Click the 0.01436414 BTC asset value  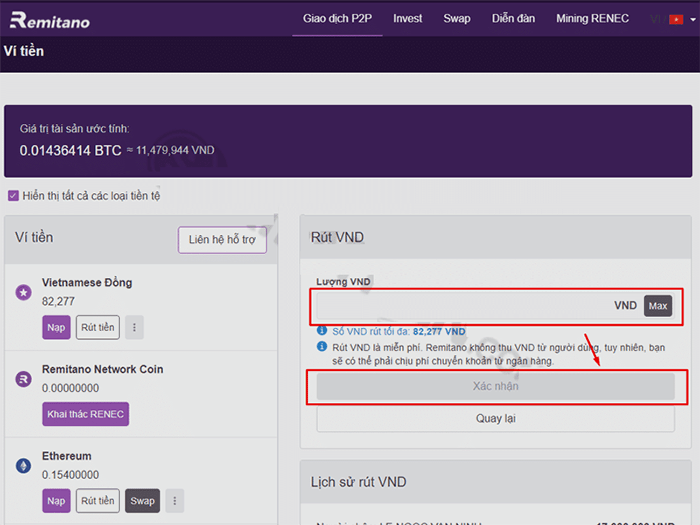[x=71, y=150]
